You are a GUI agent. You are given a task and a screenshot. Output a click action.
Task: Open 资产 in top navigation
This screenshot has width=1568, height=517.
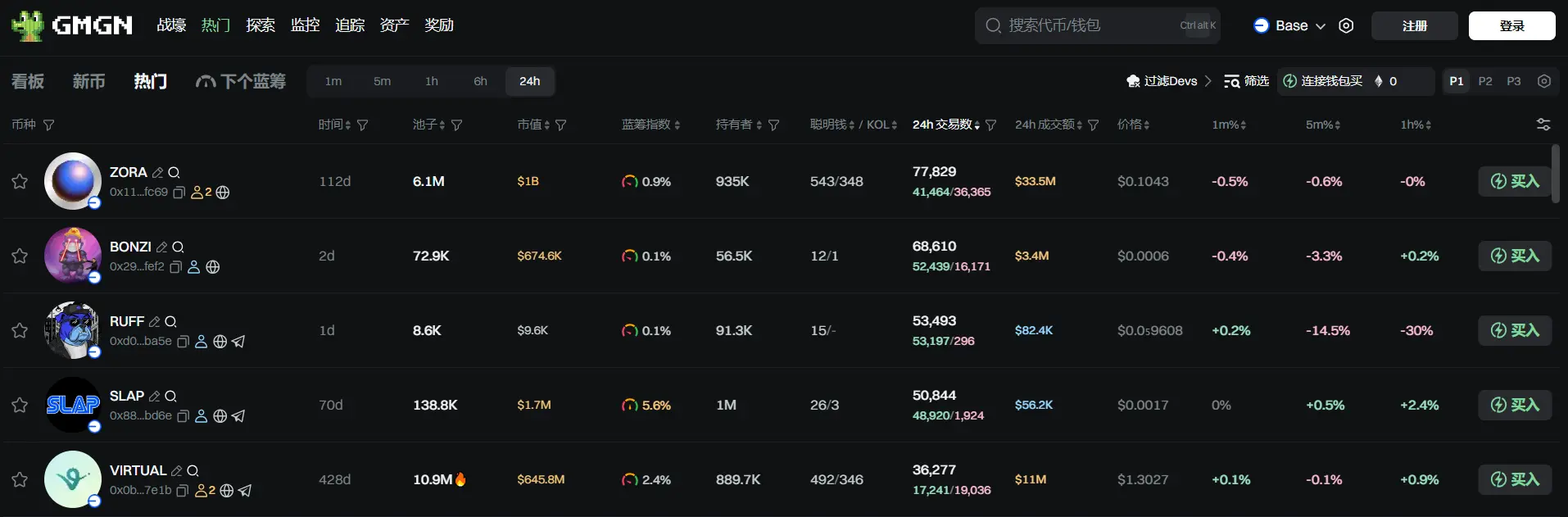(394, 25)
